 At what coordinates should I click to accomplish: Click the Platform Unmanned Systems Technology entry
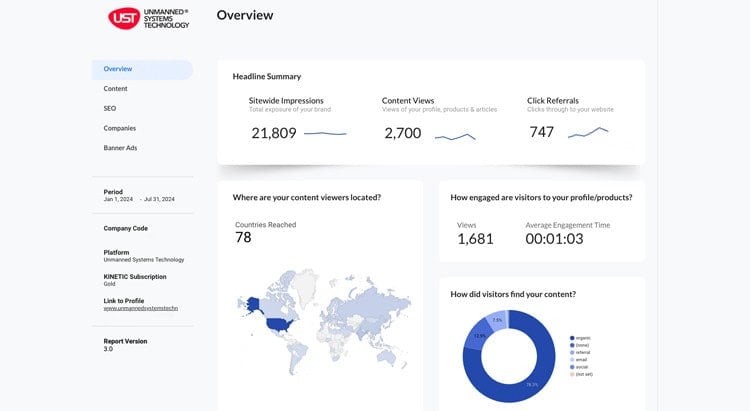pyautogui.click(x=143, y=256)
